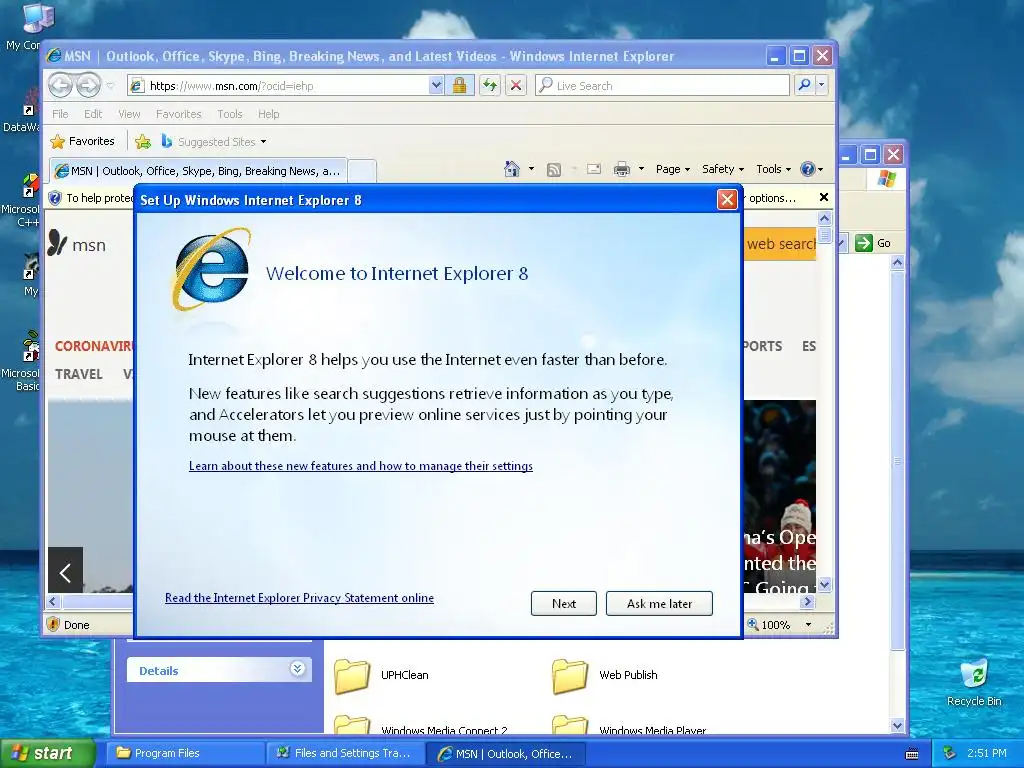The image size is (1024, 768).
Task: Click the IE logo in the setup dialog
Action: point(211,269)
